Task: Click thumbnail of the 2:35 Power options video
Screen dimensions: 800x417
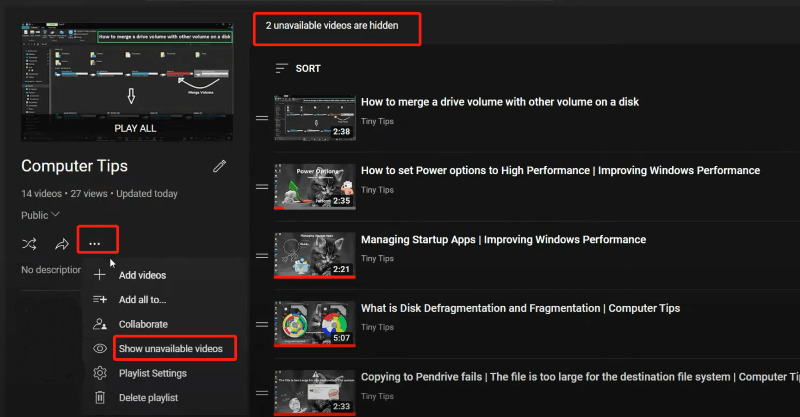Action: [x=314, y=186]
